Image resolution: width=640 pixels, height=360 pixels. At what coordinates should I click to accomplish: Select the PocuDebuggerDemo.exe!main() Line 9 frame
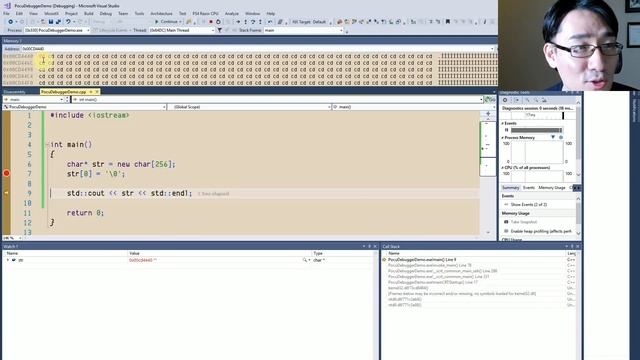click(422, 260)
